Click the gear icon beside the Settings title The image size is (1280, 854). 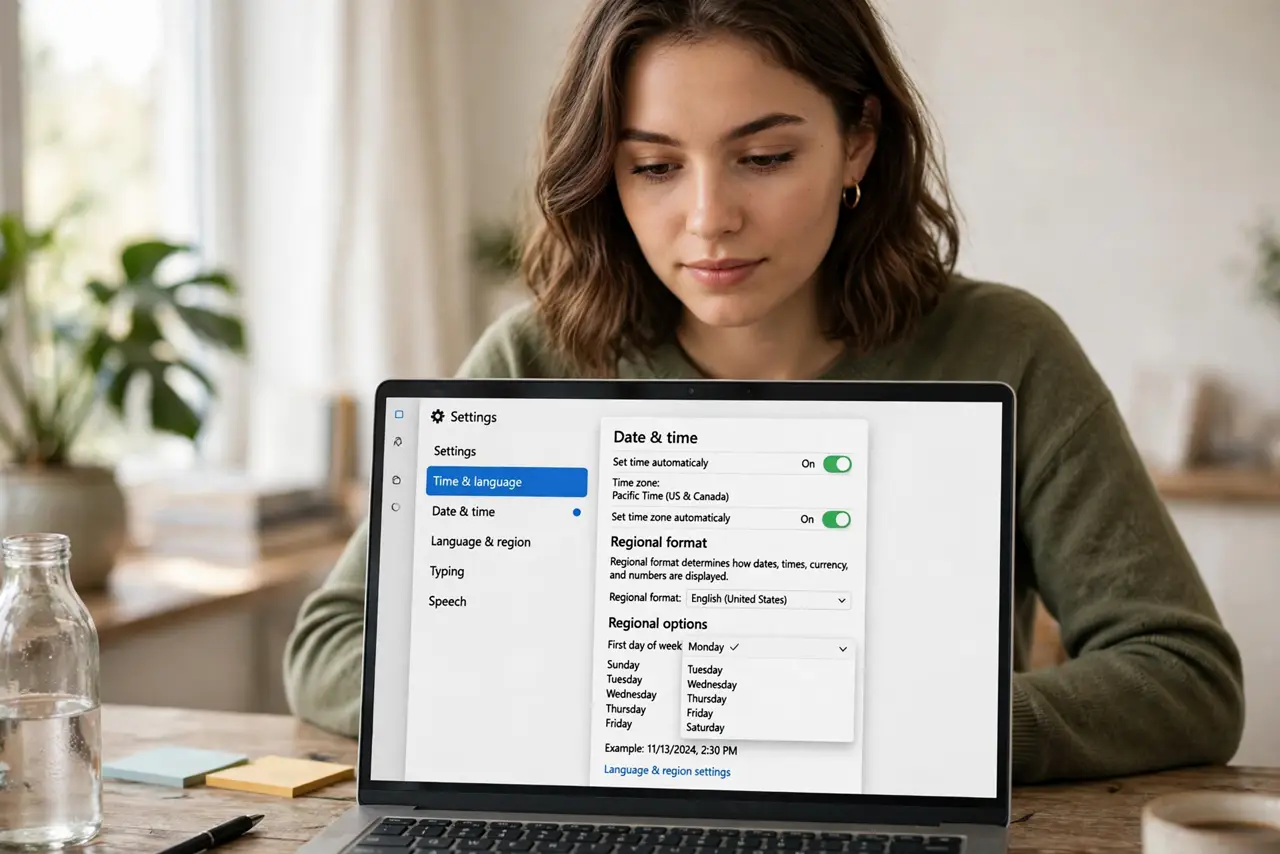[x=437, y=416]
